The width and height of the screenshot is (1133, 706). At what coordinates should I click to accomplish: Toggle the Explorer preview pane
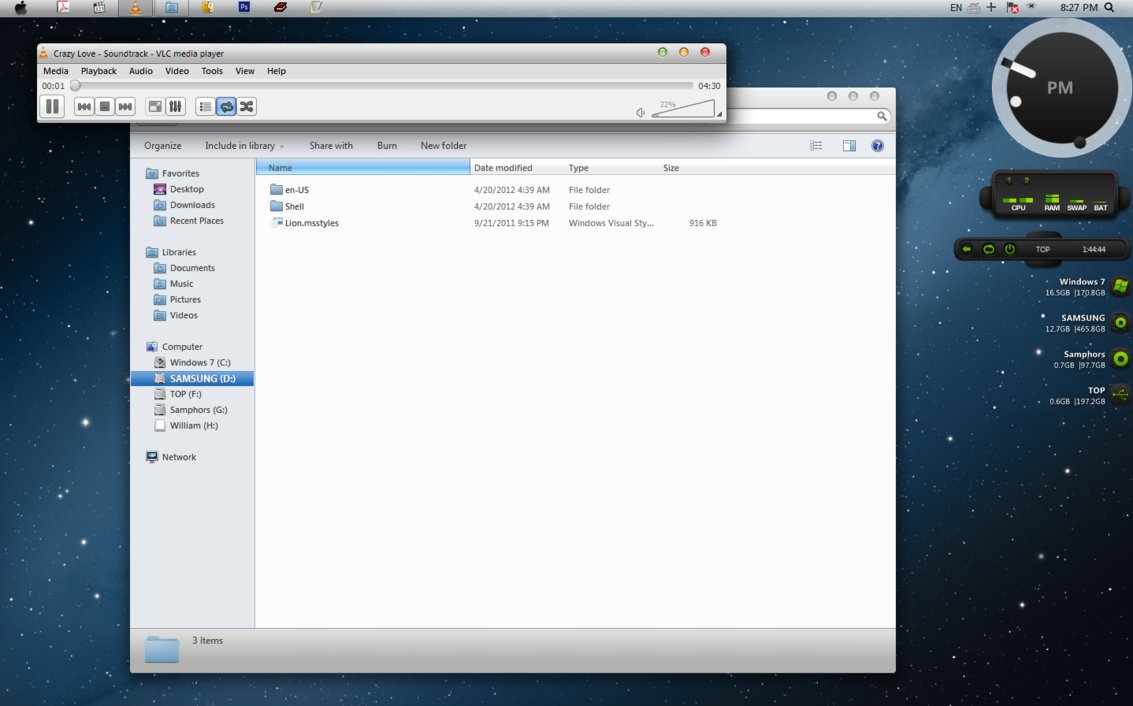click(849, 146)
